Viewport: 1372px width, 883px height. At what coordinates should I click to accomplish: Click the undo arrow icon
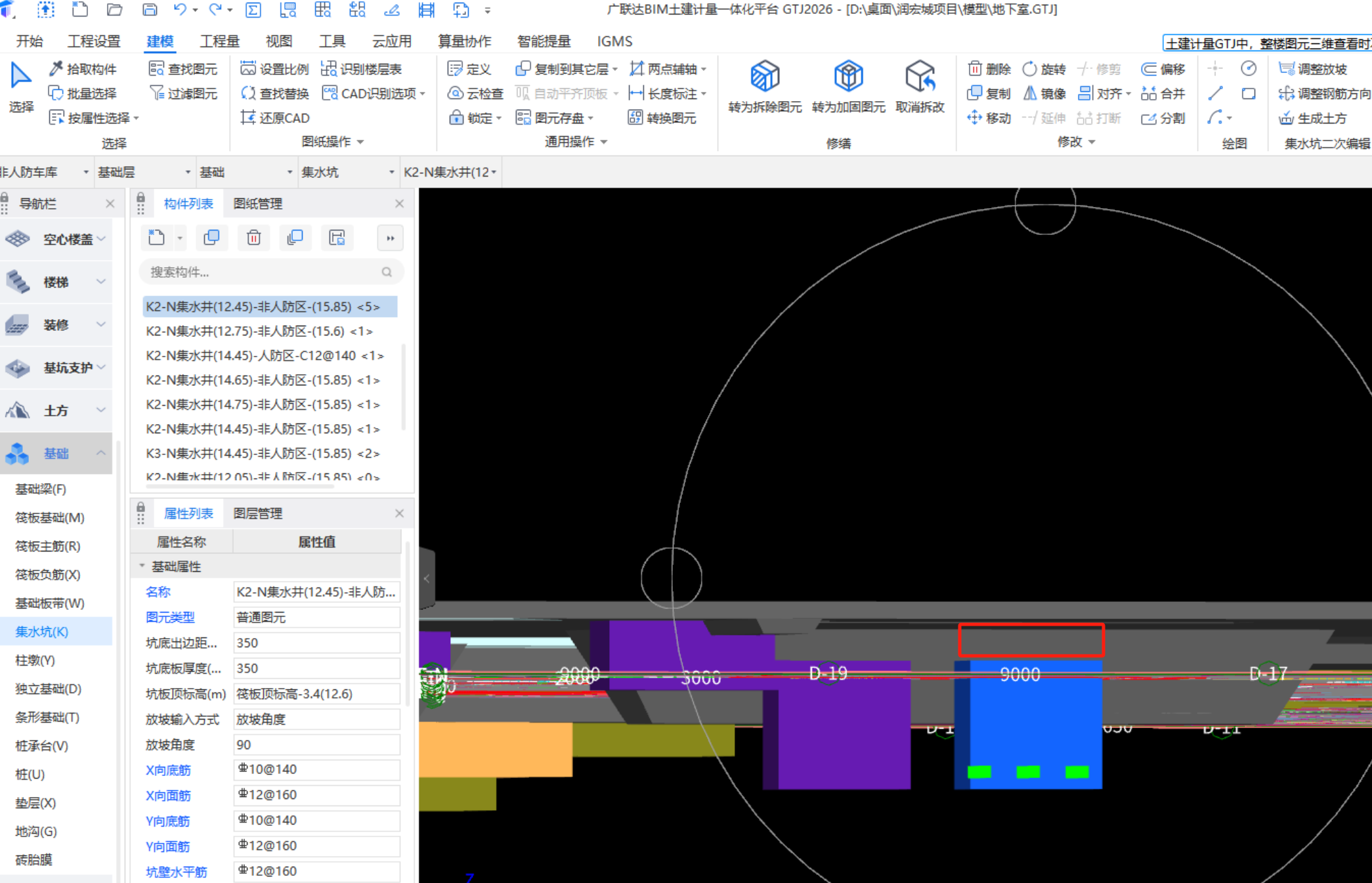[180, 10]
